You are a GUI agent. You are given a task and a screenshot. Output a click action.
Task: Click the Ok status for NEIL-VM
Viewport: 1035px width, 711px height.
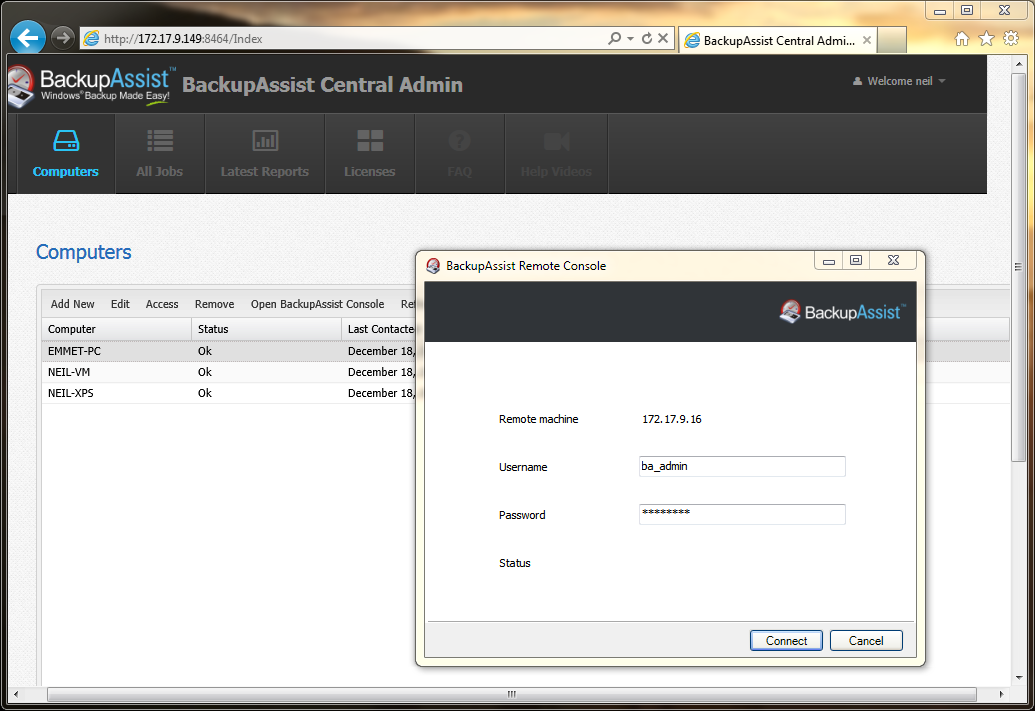pos(205,372)
